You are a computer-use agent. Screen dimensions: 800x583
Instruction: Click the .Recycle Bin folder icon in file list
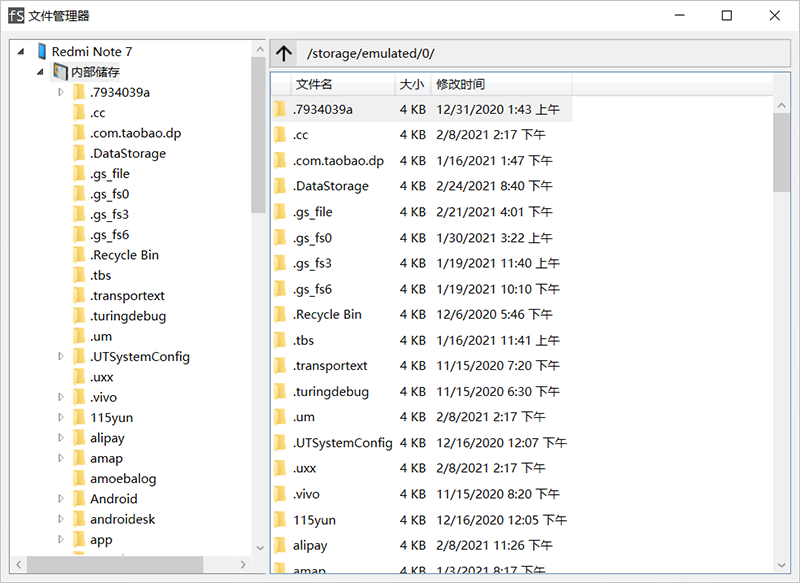pos(281,314)
